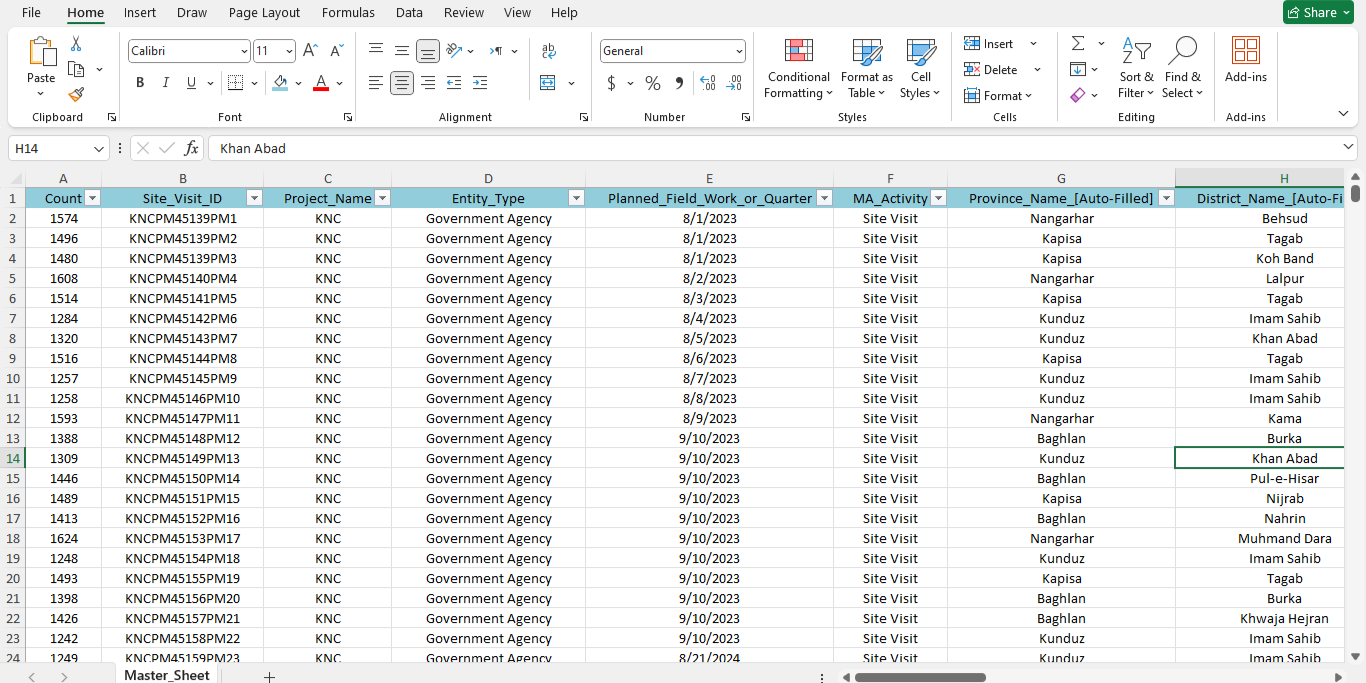Screen dimensions: 1366x683
Task: Open the File menu
Action: [x=31, y=13]
